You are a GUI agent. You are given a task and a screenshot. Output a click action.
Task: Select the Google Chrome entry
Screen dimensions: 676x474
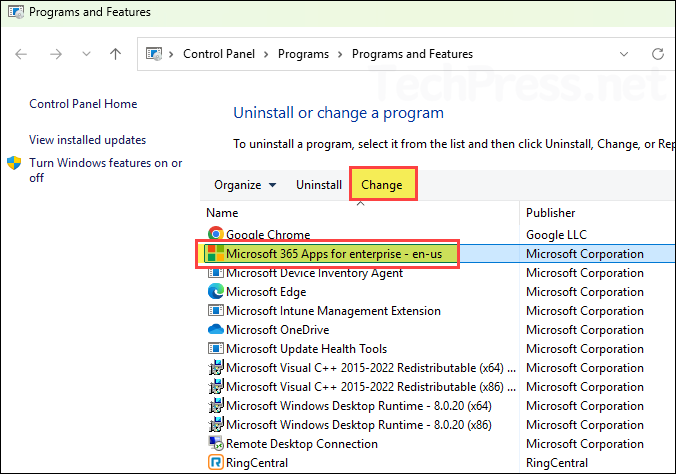267,235
